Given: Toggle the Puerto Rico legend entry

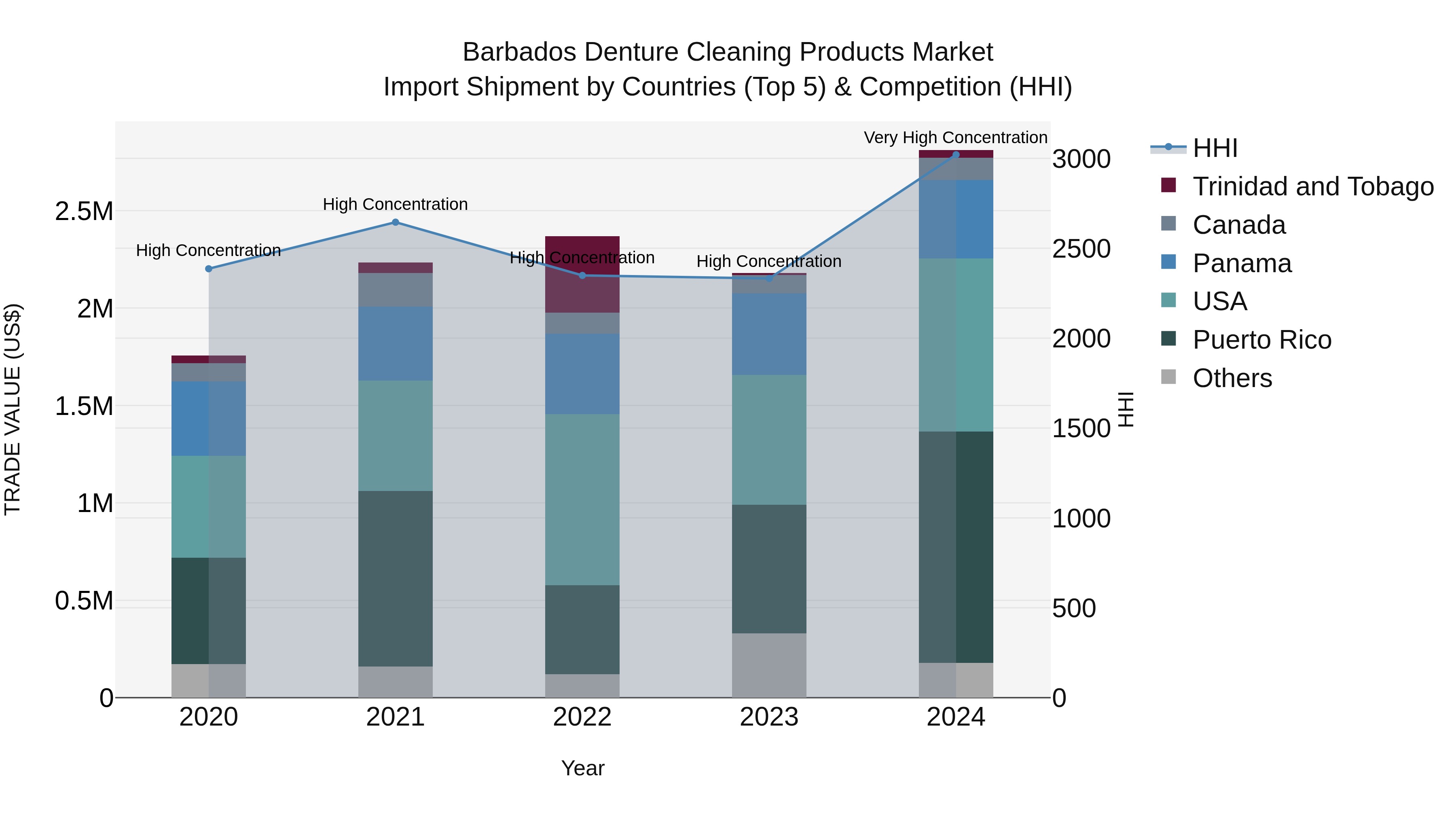Looking at the screenshot, I should tap(1246, 340).
